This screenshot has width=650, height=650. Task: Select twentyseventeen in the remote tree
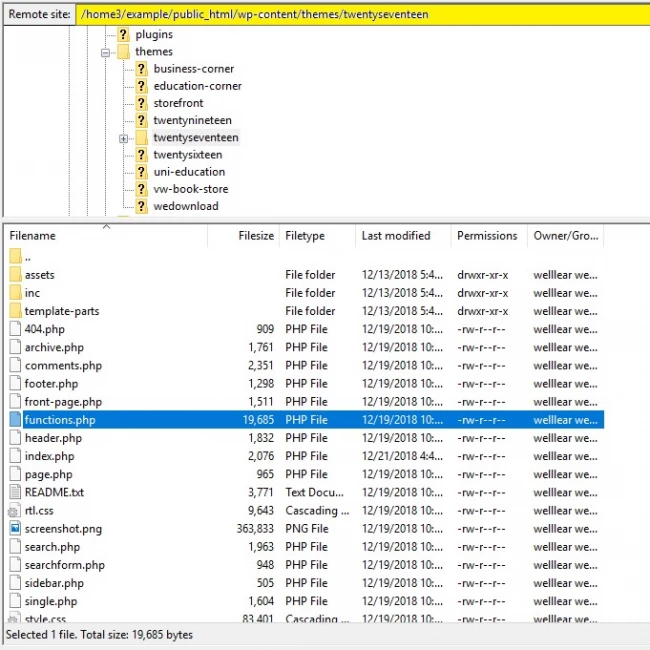click(196, 137)
